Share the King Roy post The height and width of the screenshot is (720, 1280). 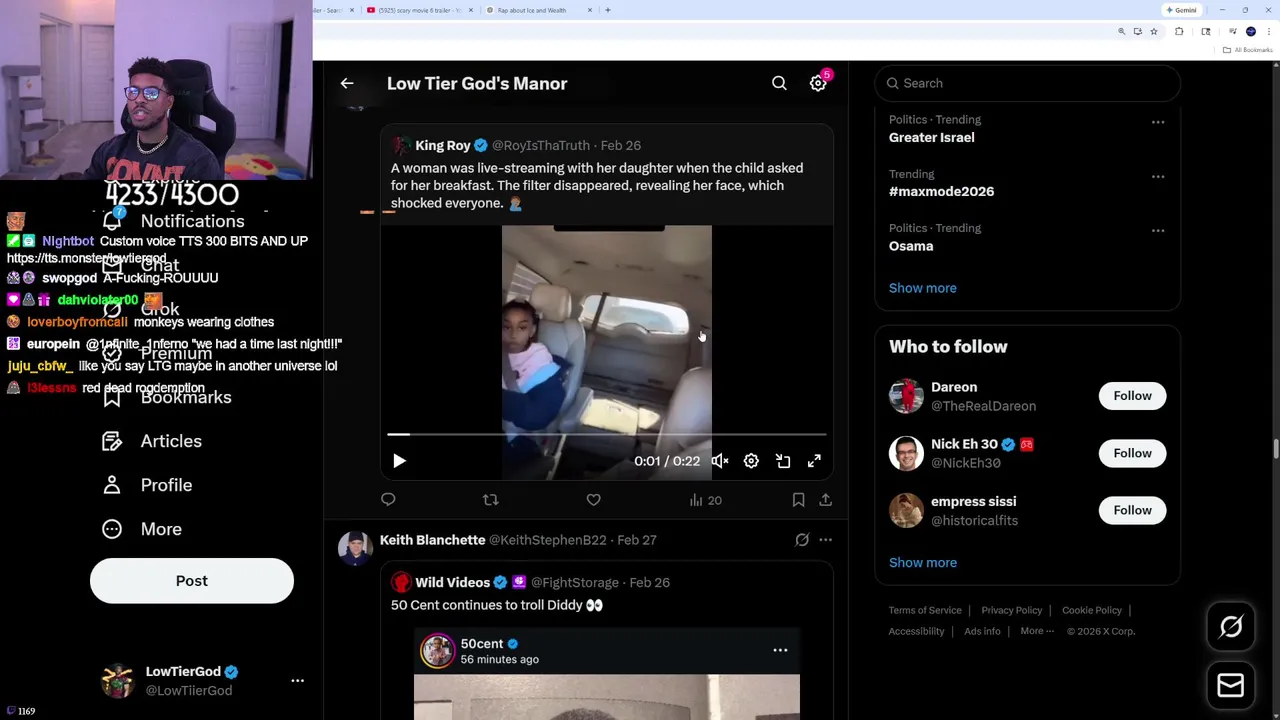(x=825, y=500)
